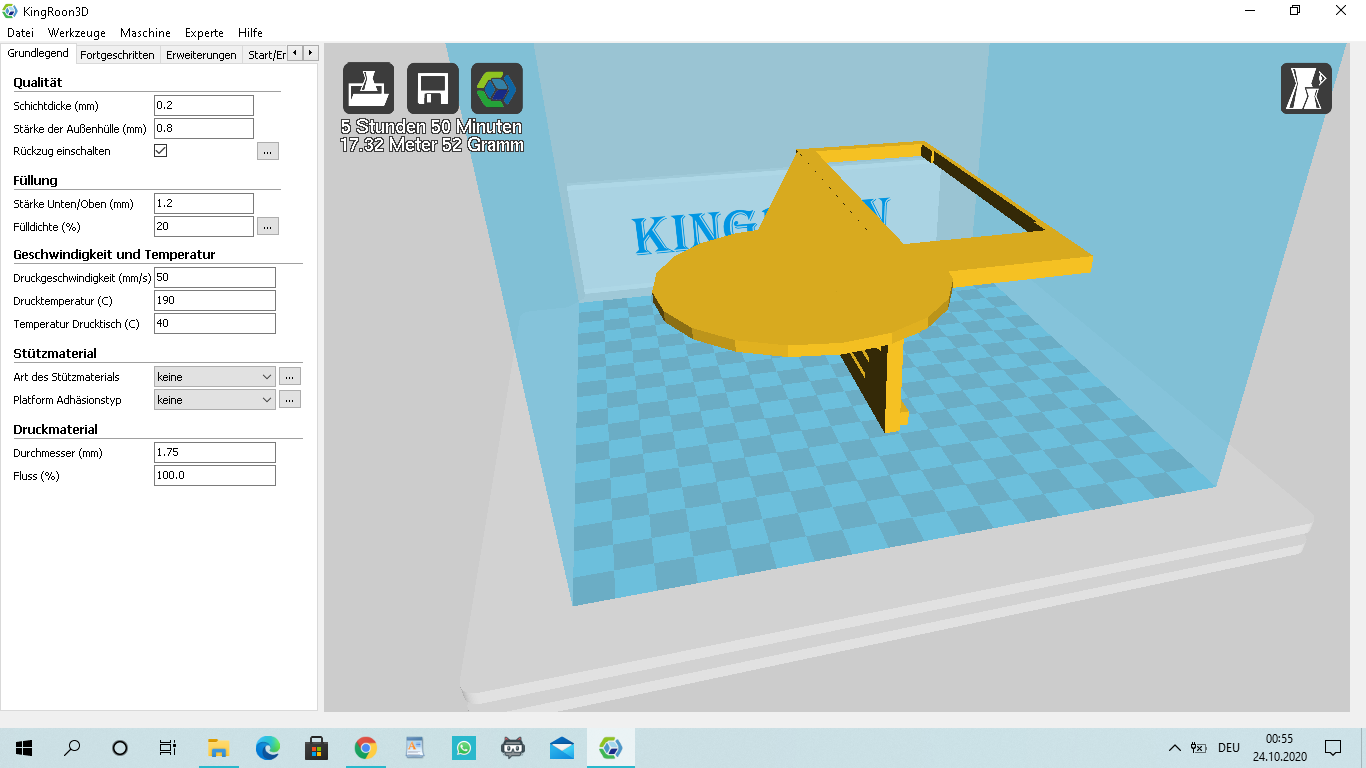Viewport: 1366px width, 768px height.
Task: Click the 'Rückzug einschalten' label
Action: [x=62, y=151]
